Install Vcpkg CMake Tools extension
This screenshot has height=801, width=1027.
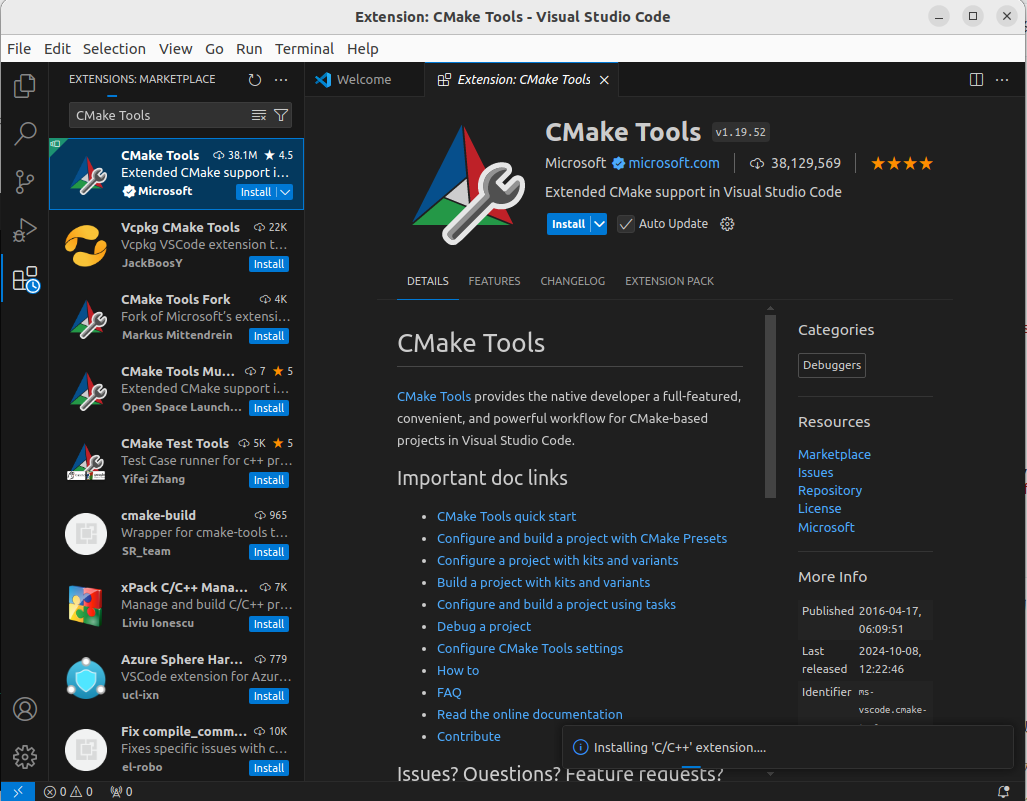(269, 264)
